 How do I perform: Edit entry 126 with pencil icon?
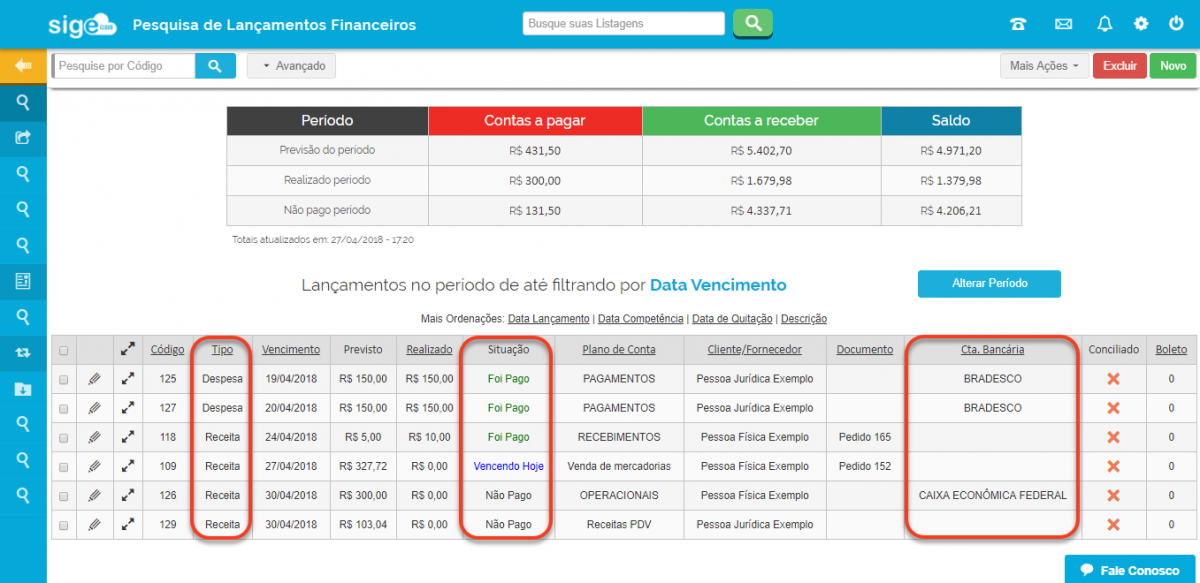pos(94,495)
